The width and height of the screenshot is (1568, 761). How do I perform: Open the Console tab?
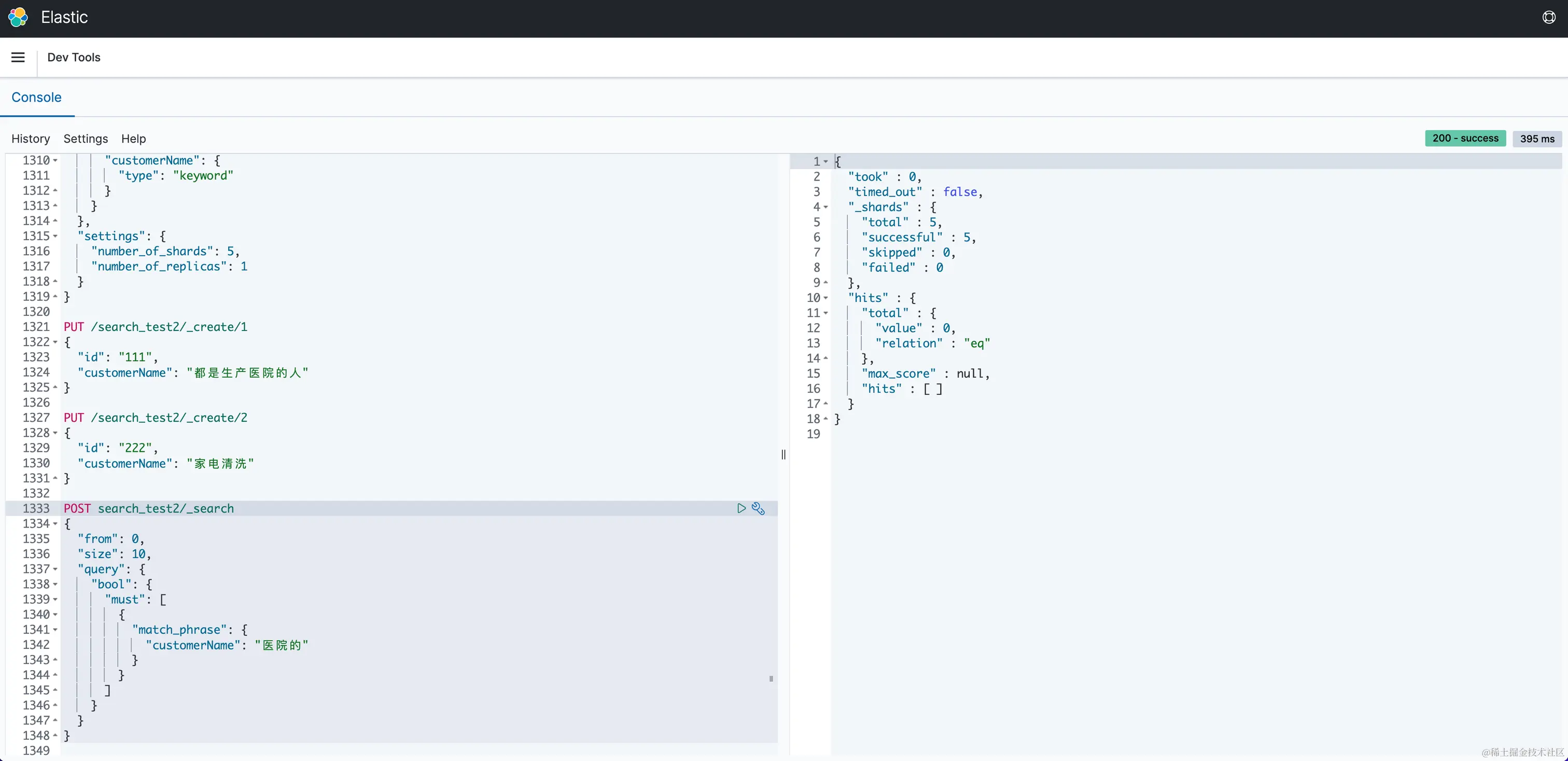tap(36, 98)
